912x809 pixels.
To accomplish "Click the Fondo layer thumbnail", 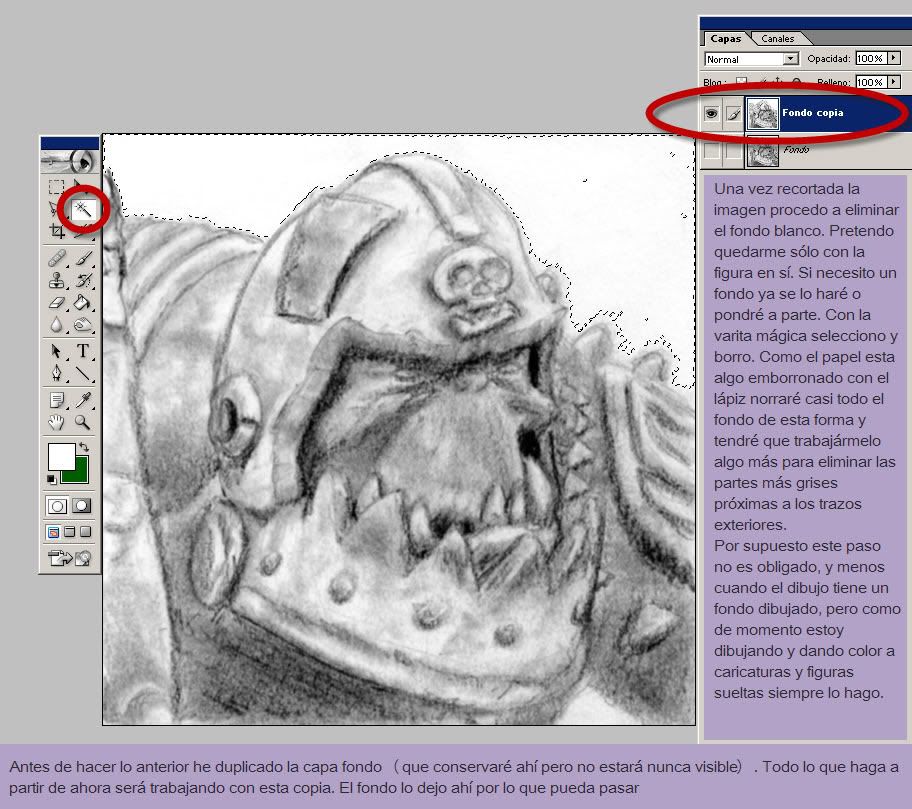I will (763, 152).
